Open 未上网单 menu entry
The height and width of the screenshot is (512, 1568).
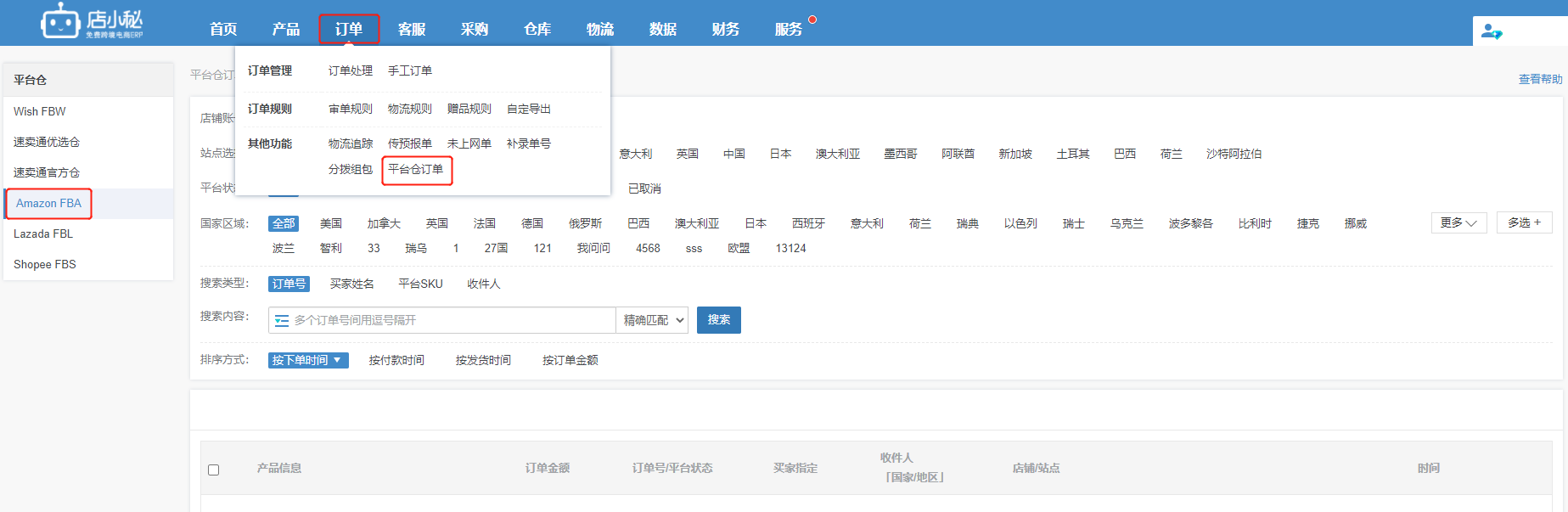pyautogui.click(x=469, y=143)
